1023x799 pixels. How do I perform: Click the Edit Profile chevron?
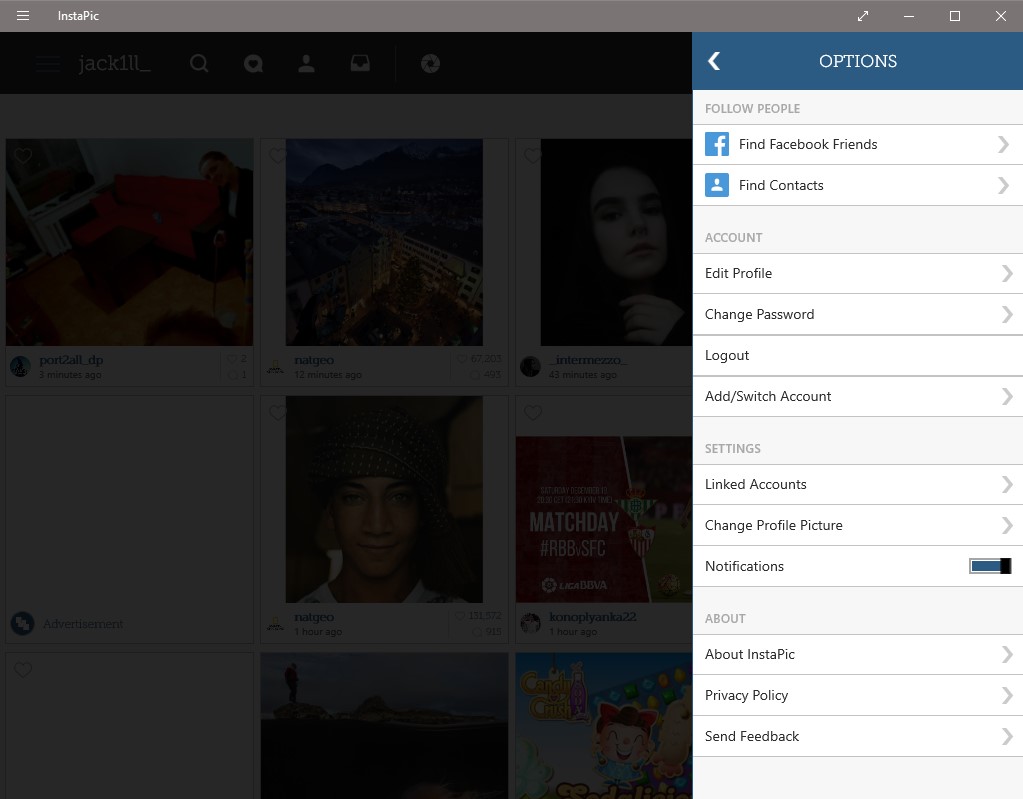[1007, 273]
